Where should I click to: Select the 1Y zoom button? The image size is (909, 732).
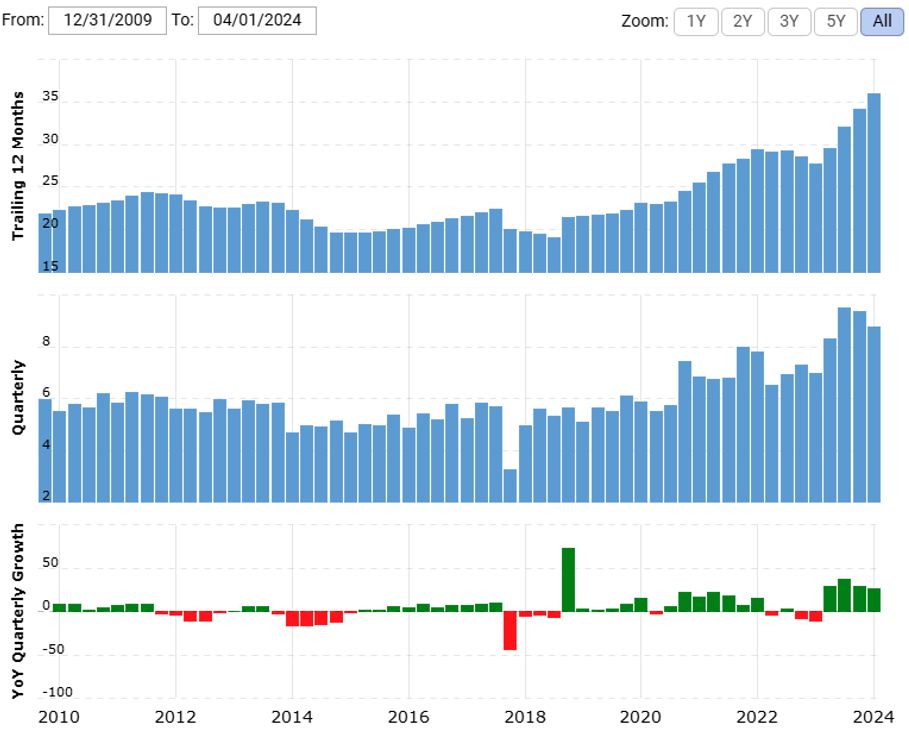click(696, 21)
